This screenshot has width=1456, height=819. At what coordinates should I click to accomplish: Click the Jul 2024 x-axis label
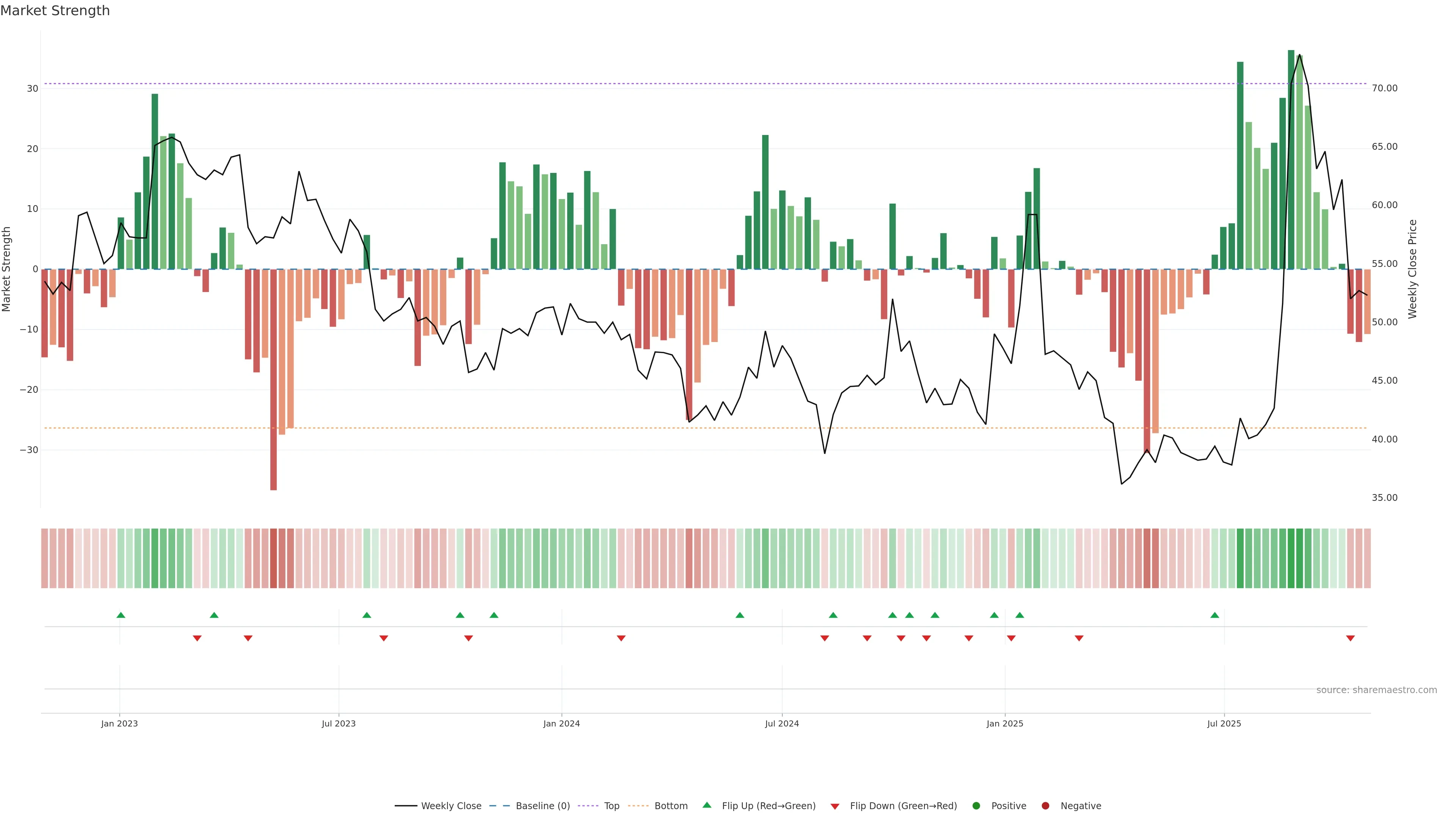coord(782,723)
